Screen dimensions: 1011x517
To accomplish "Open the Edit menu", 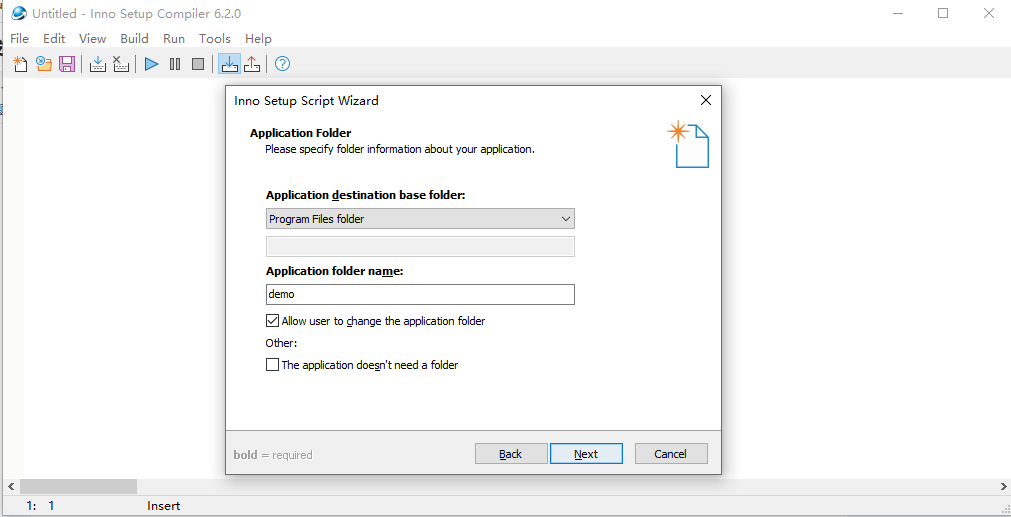I will (x=54, y=39).
